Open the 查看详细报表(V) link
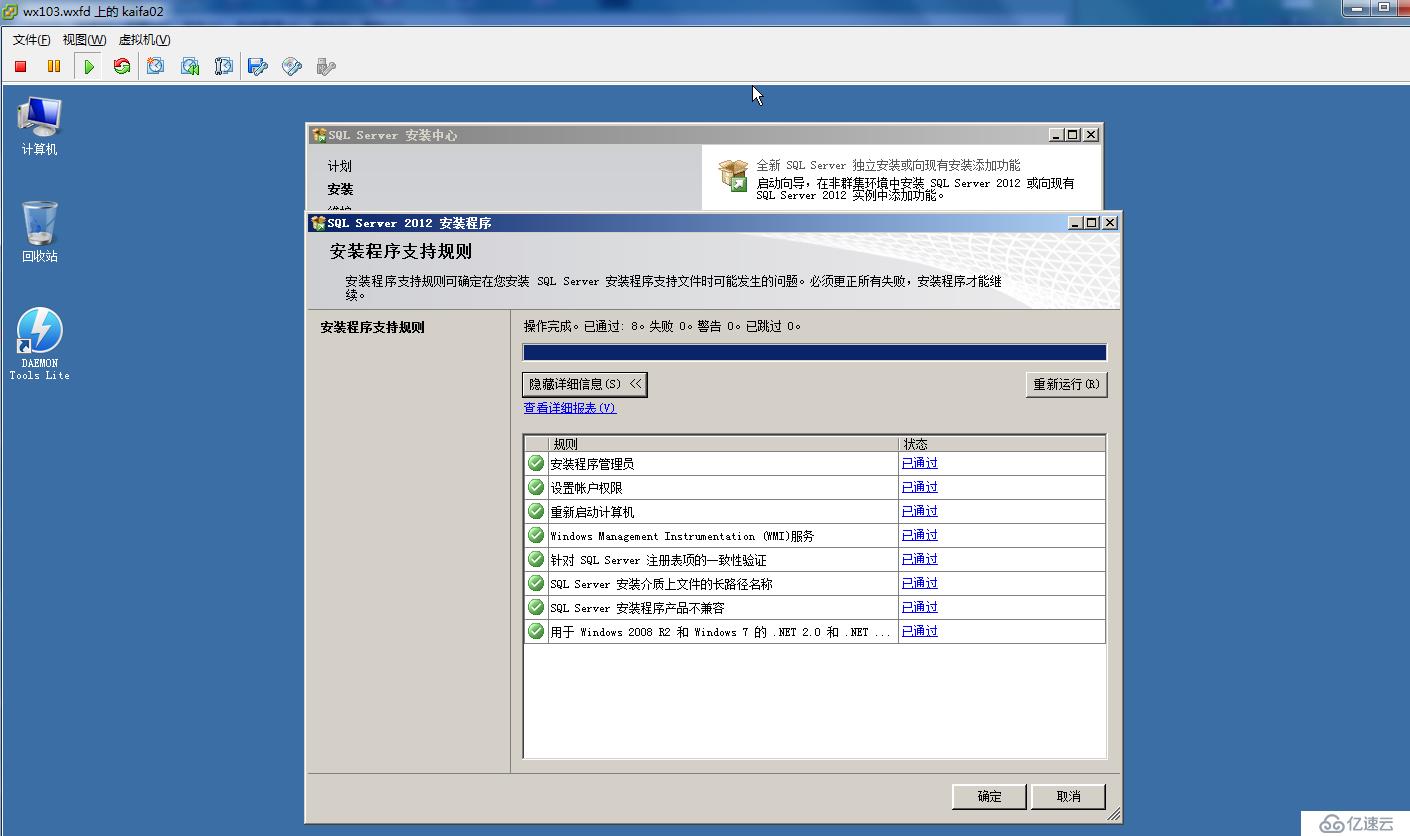 coord(570,408)
